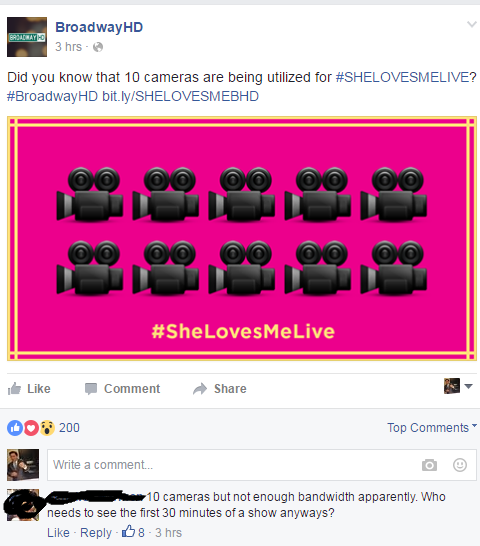Click the red Love heart reaction icon
The image size is (480, 546).
click(x=31, y=428)
